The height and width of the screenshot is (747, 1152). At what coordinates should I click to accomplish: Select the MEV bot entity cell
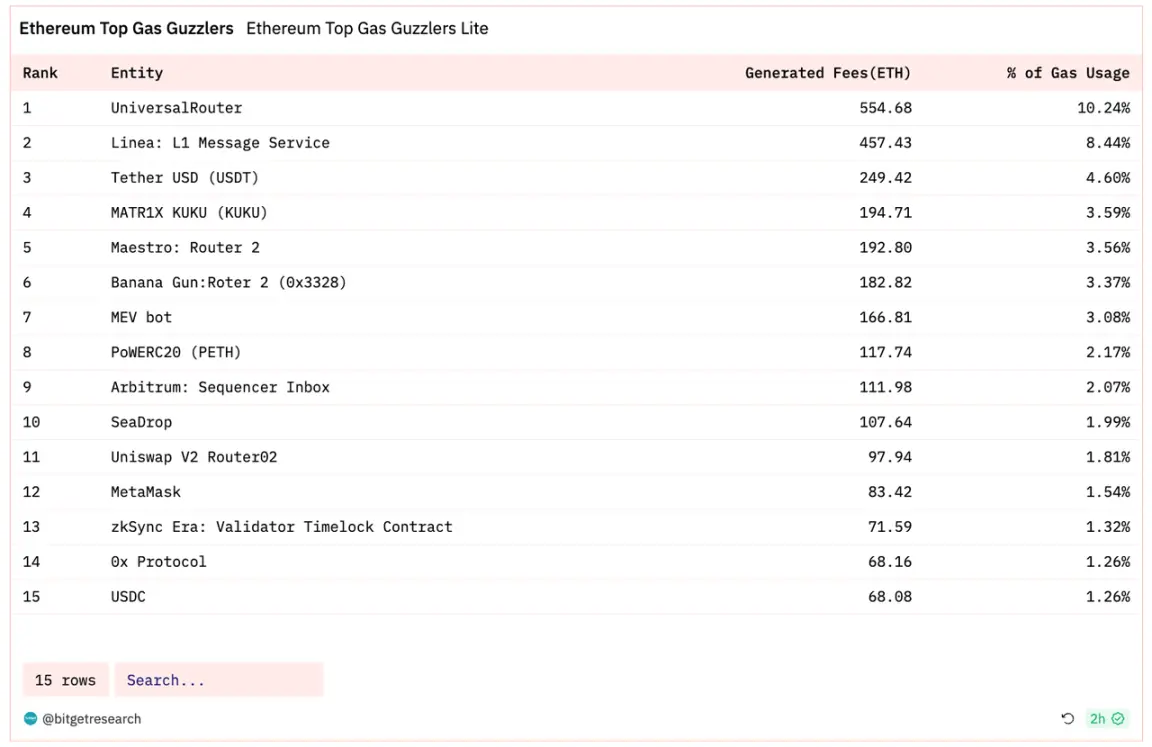pyautogui.click(x=141, y=317)
